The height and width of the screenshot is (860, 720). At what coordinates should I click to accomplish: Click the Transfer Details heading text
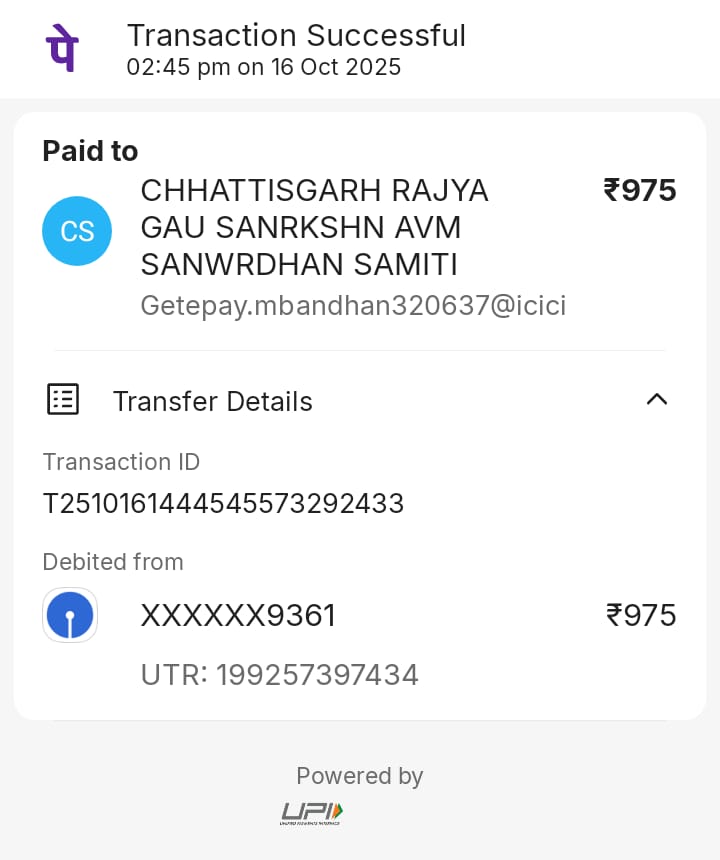click(212, 401)
